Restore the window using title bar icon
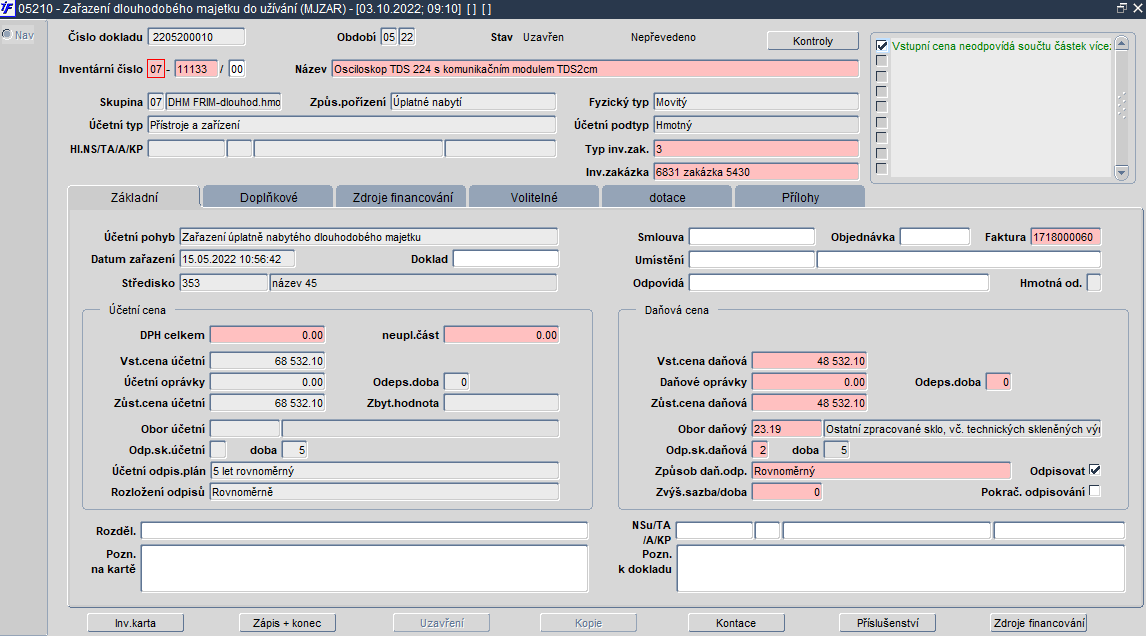Screen dimensions: 1146x636 pos(1122,8)
